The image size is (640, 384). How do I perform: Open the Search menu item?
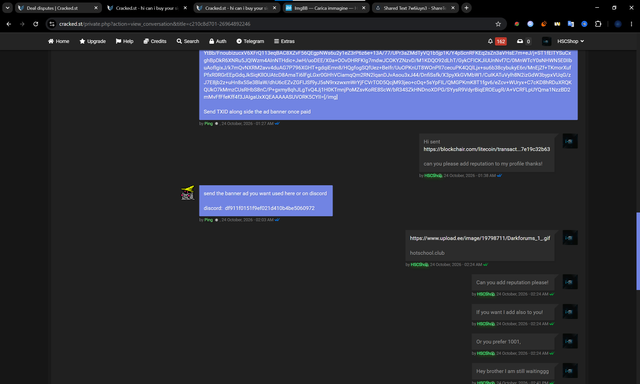point(188,41)
